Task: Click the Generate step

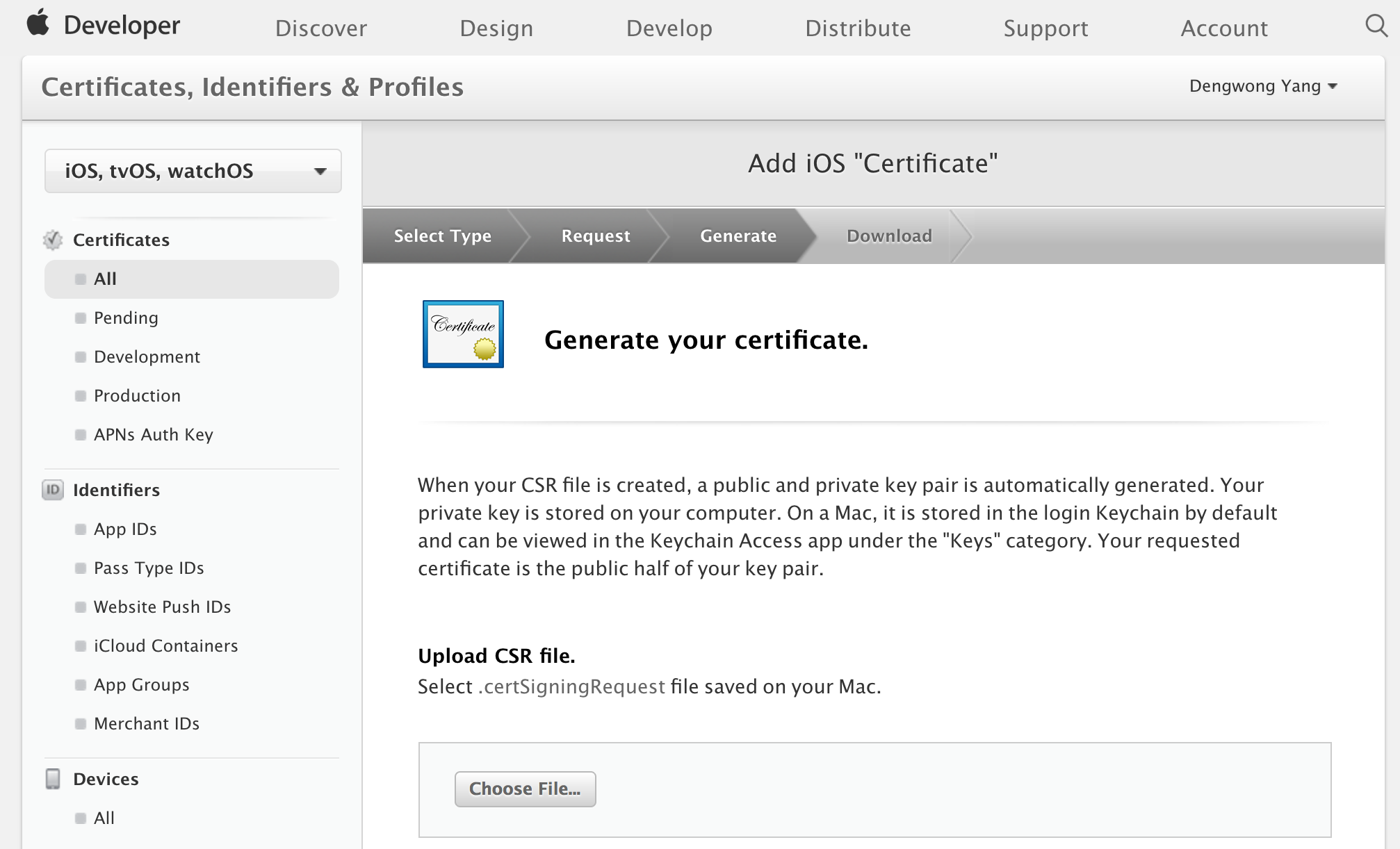Action: (x=738, y=236)
